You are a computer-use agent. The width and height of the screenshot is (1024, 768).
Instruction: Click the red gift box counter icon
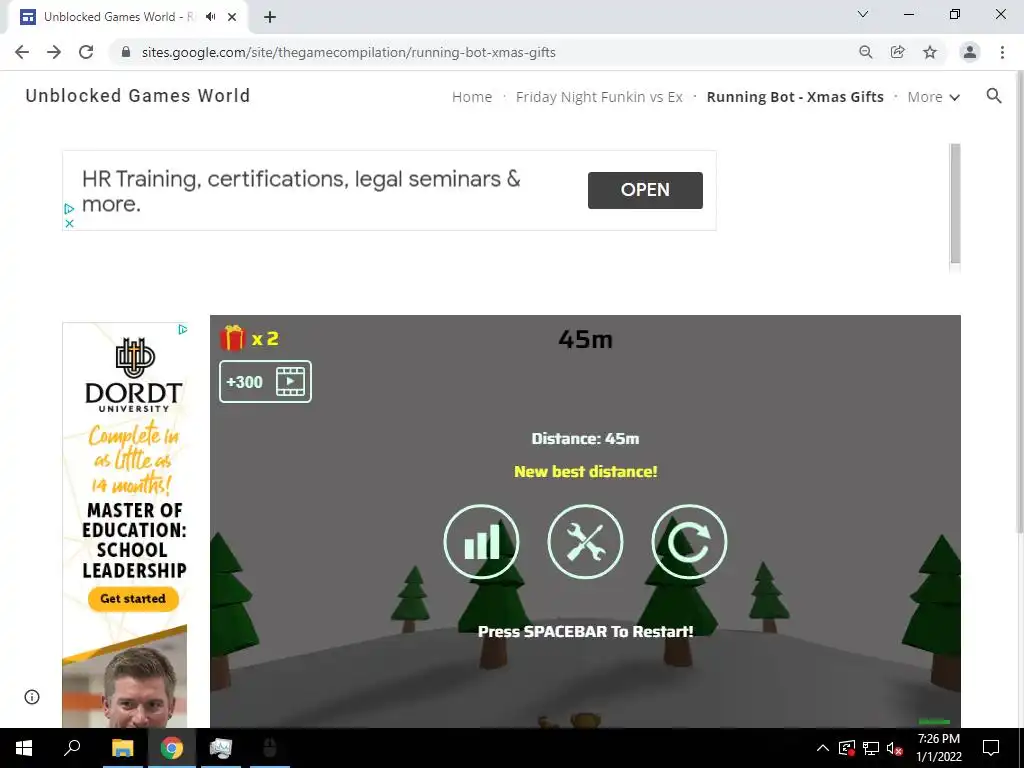pos(232,338)
